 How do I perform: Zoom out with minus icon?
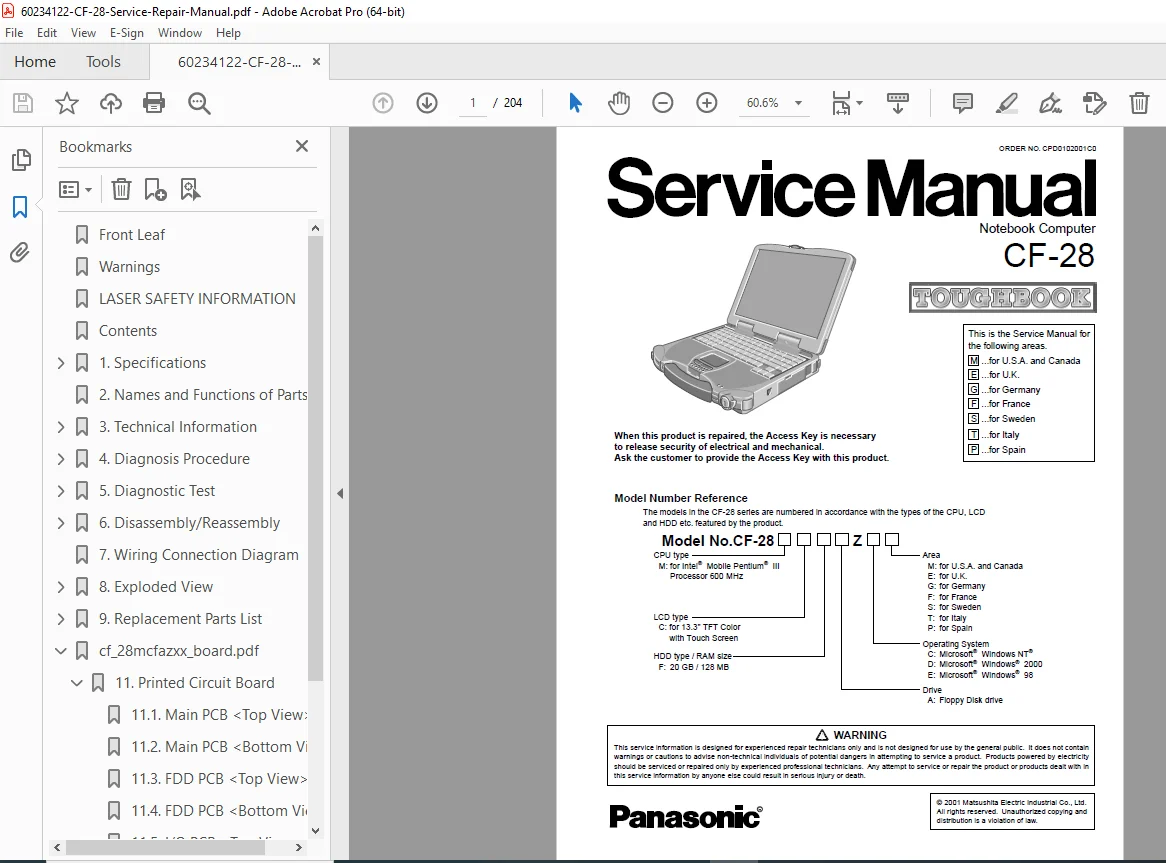pyautogui.click(x=663, y=103)
